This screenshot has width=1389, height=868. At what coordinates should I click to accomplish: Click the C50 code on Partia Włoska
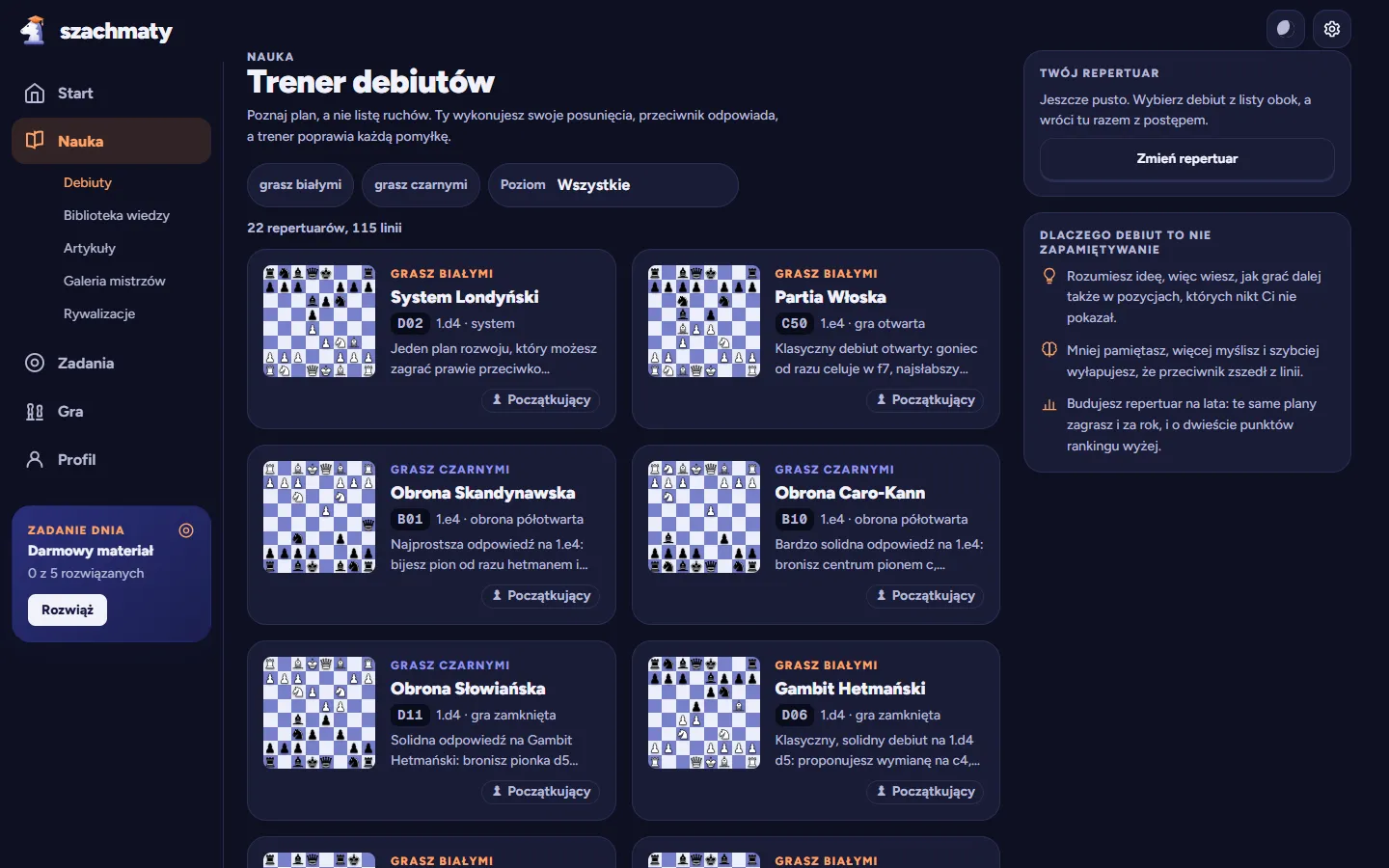pyautogui.click(x=795, y=324)
